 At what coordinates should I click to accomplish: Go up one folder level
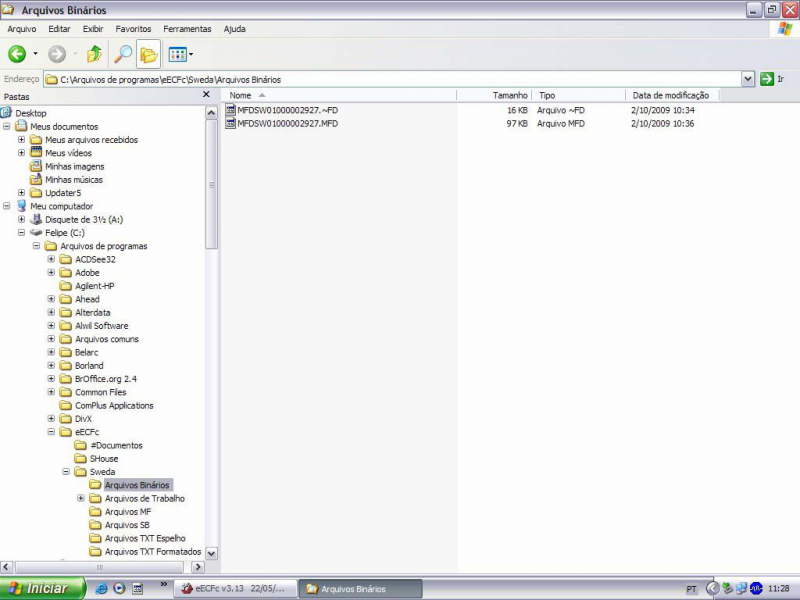pyautogui.click(x=94, y=54)
